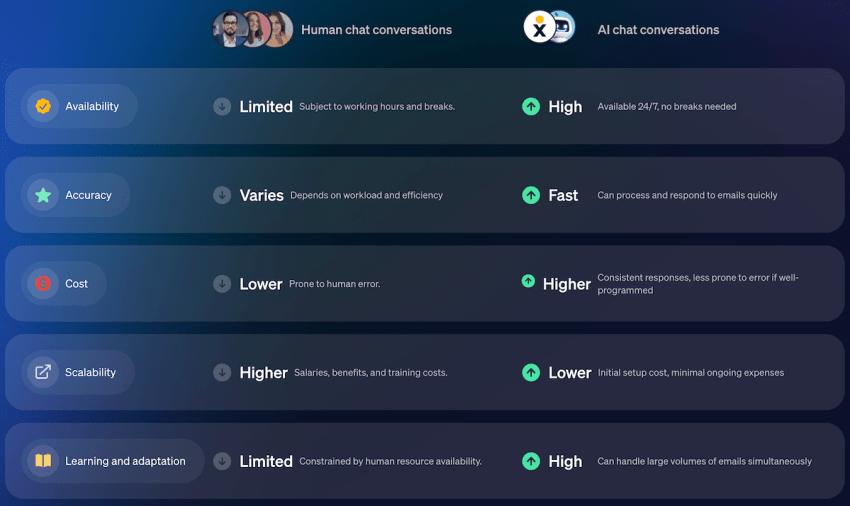Click the open book Learning and adaptation icon
This screenshot has height=506, width=850.
[43, 461]
